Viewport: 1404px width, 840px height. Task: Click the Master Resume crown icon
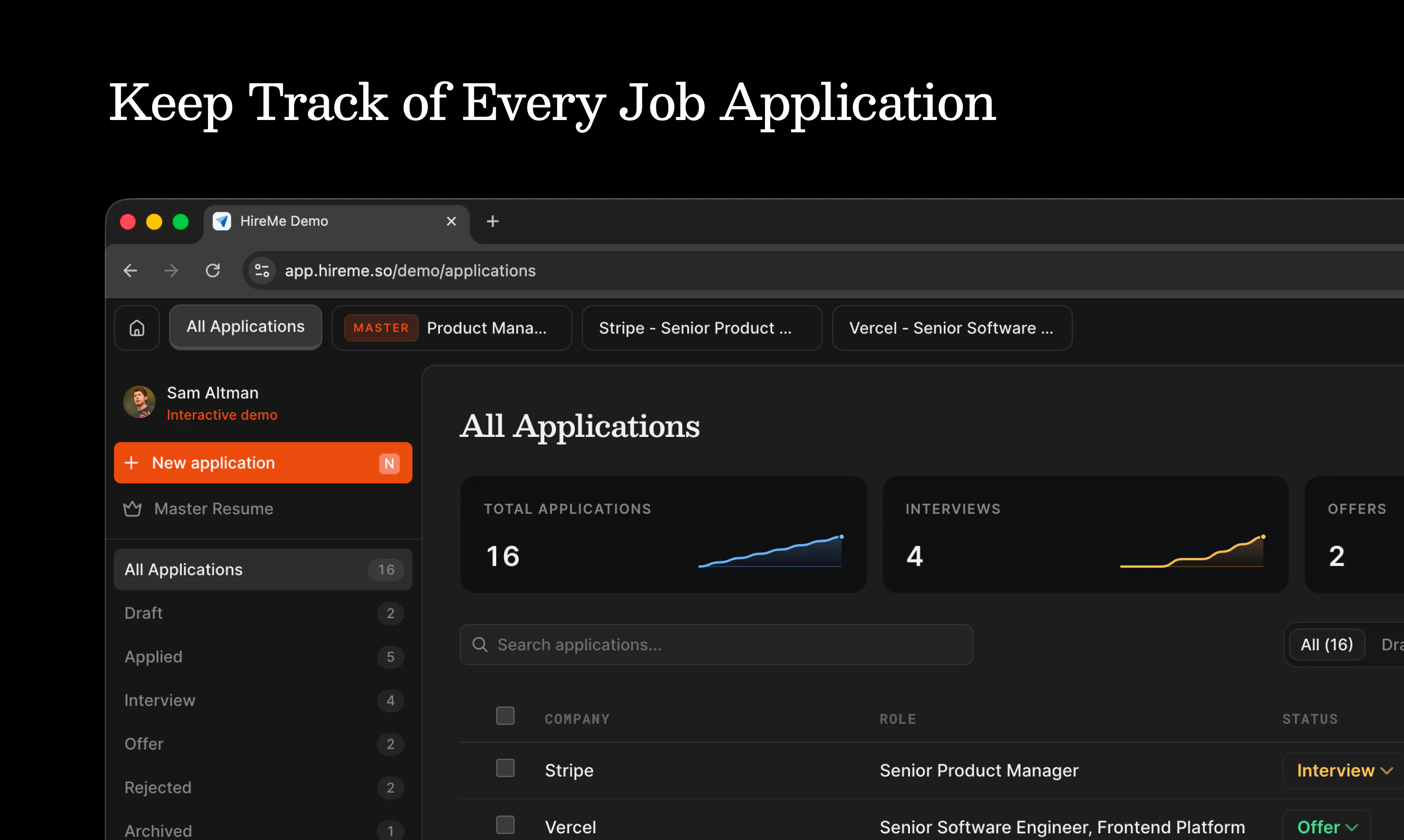pos(132,509)
